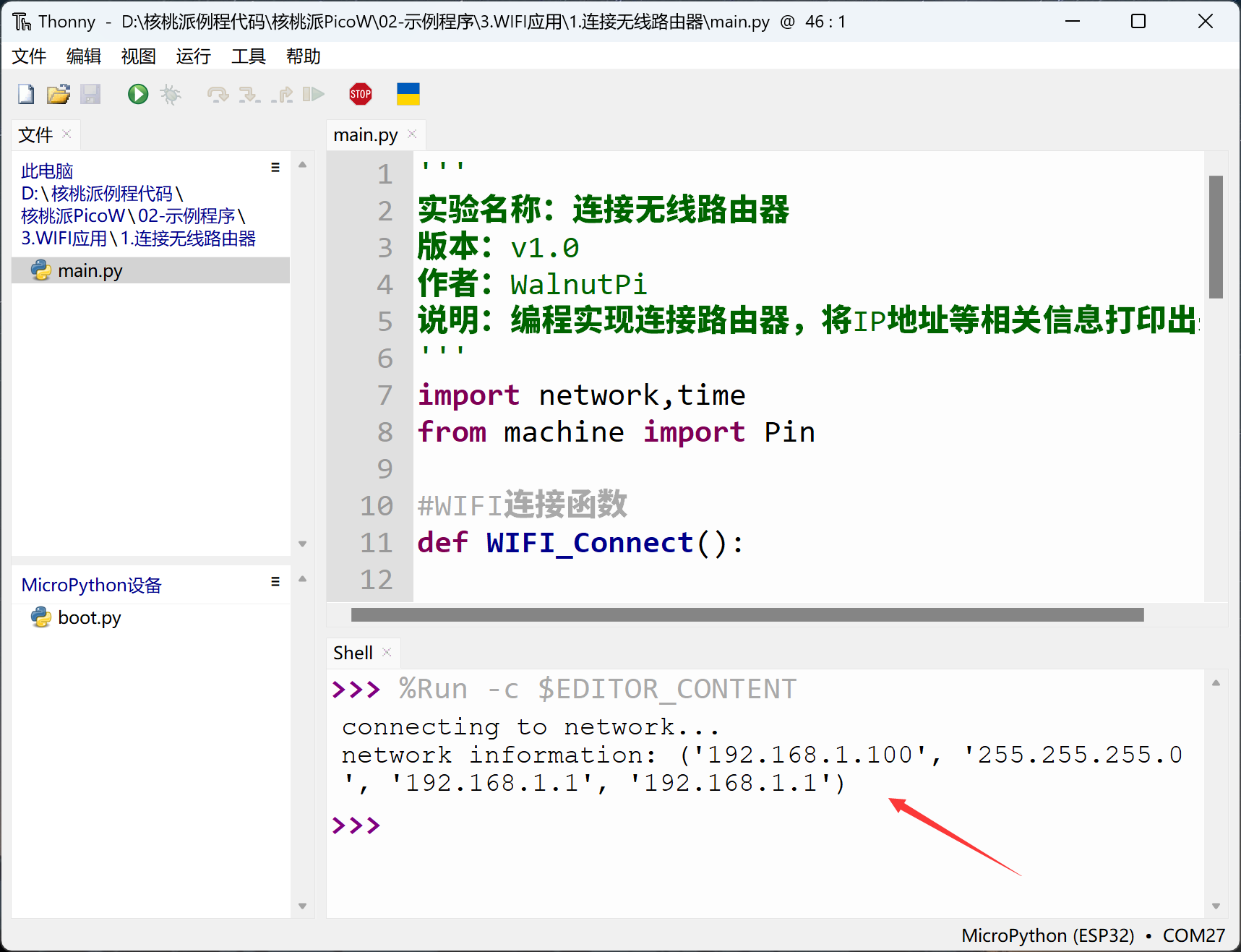Image resolution: width=1241 pixels, height=952 pixels.
Task: Click the 此电脑 link in files panel
Action: (x=47, y=171)
